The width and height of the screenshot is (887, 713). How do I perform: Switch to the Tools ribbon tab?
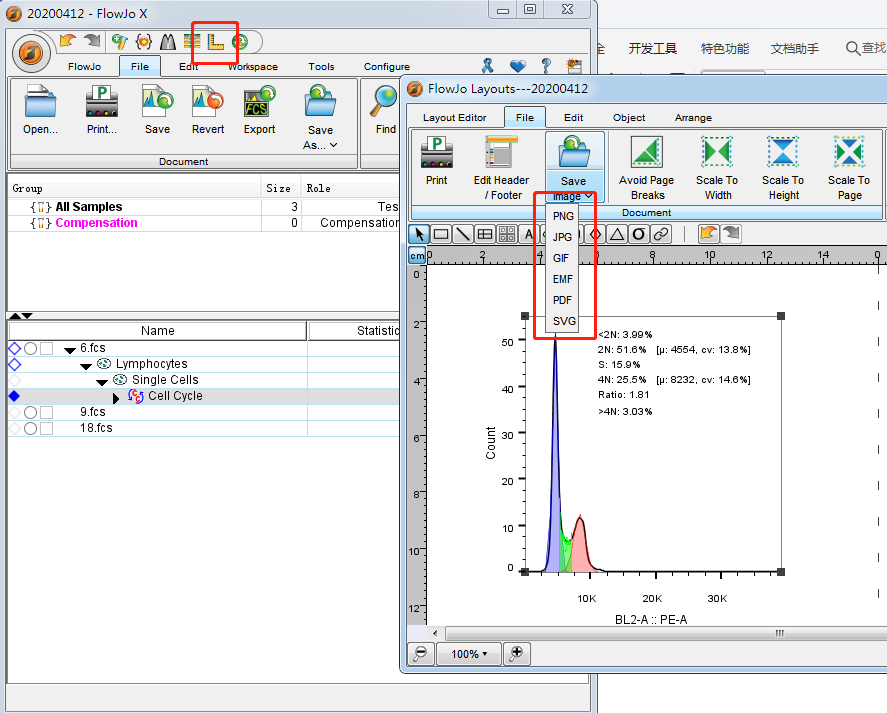point(321,67)
